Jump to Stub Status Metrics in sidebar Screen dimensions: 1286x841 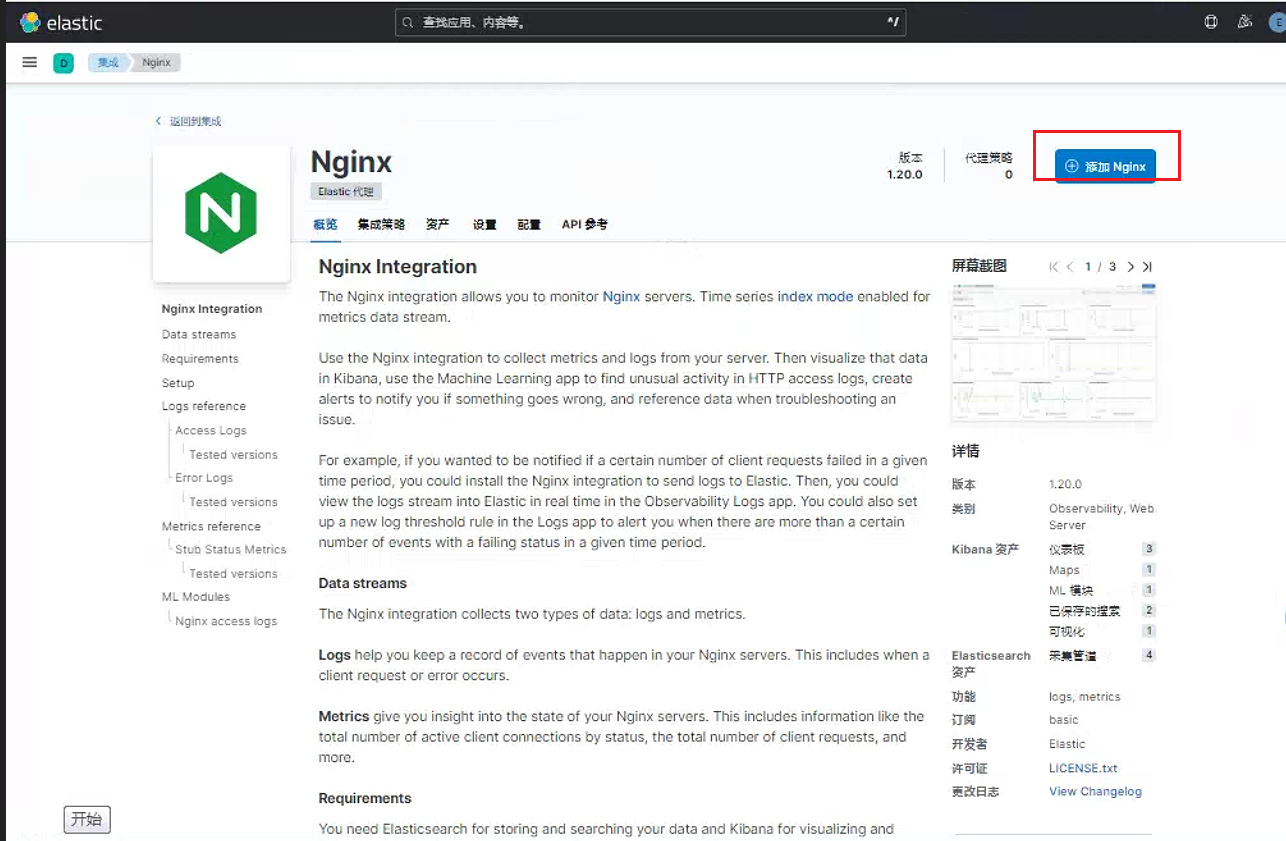pos(231,549)
